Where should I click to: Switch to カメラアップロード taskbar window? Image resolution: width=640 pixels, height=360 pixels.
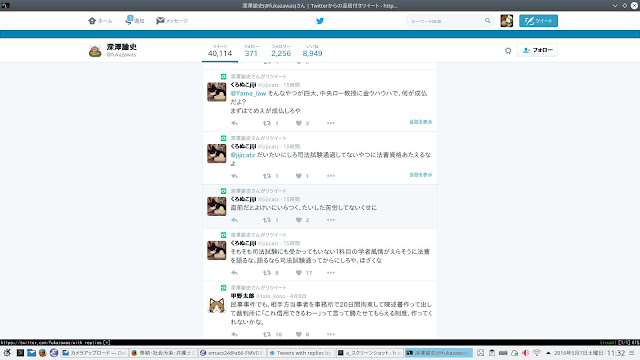[x=94, y=353]
